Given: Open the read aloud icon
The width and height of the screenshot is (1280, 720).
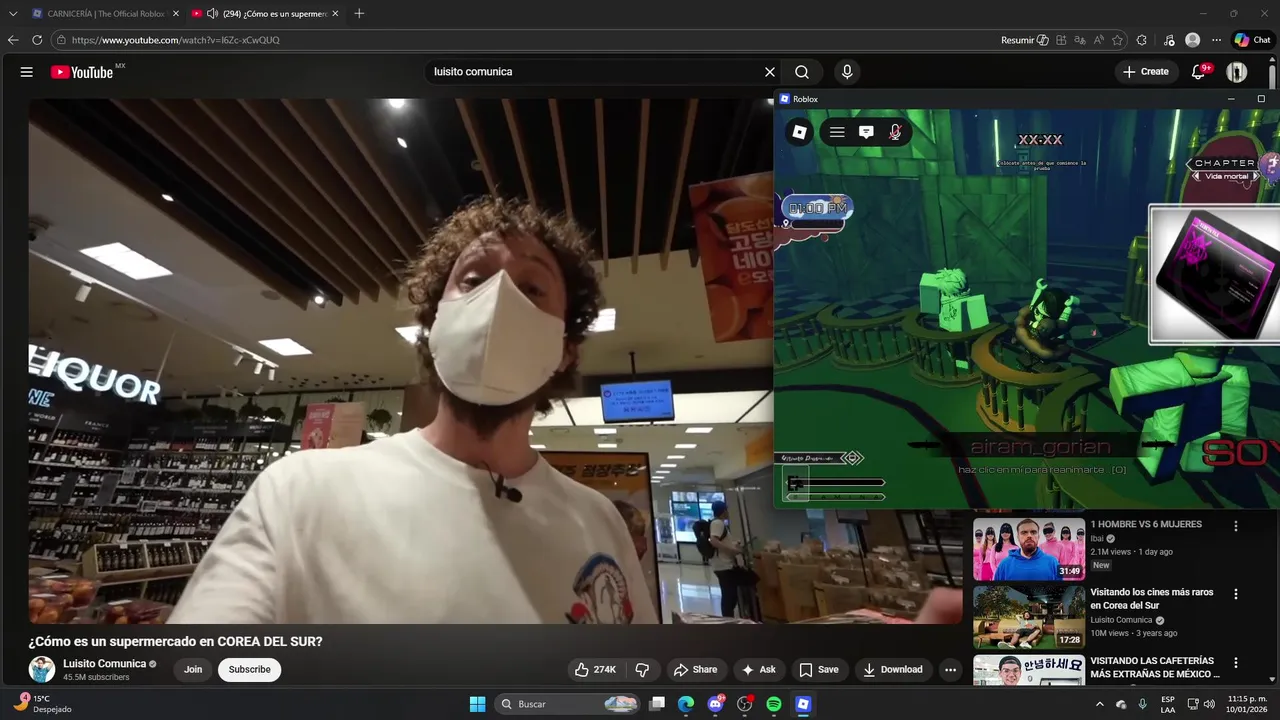Looking at the screenshot, I should [1099, 40].
